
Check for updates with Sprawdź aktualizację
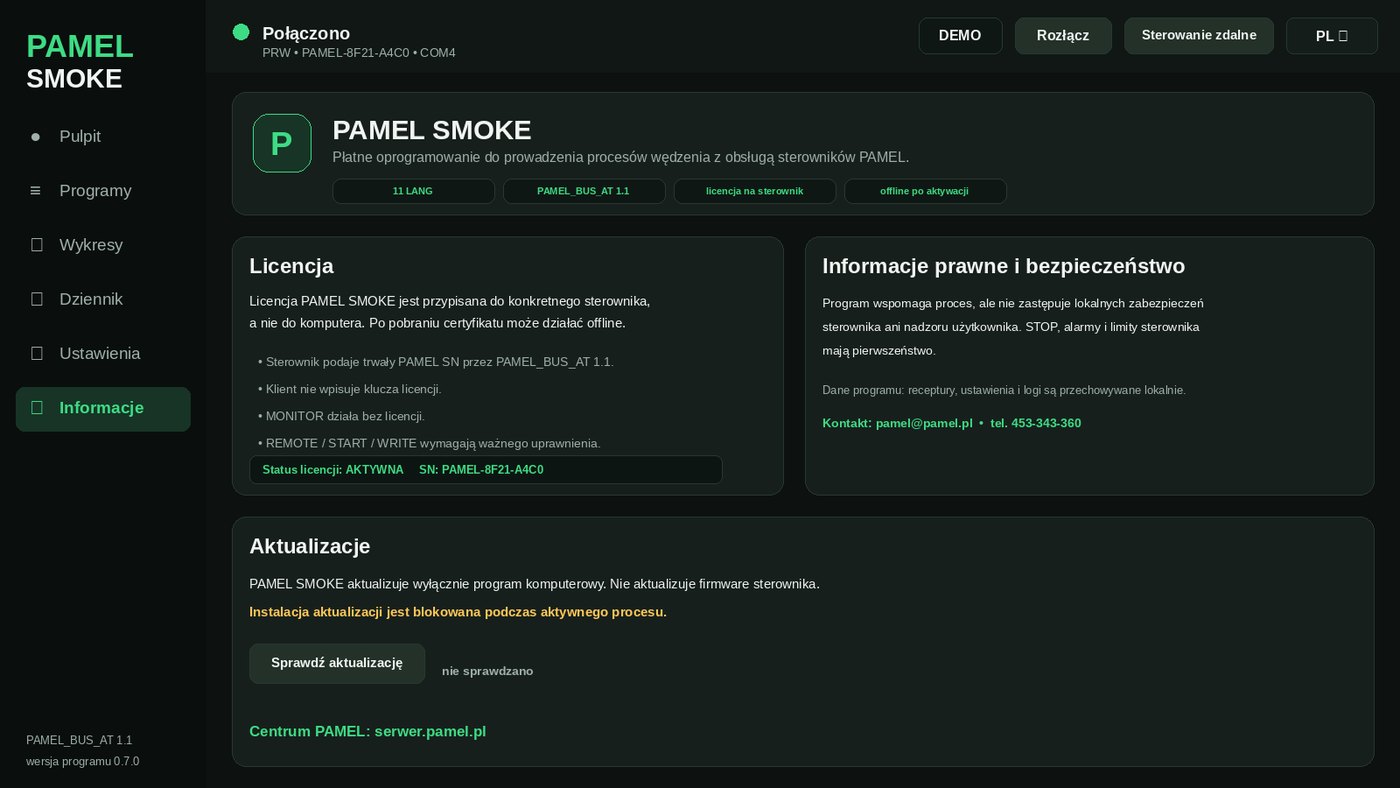coord(337,663)
